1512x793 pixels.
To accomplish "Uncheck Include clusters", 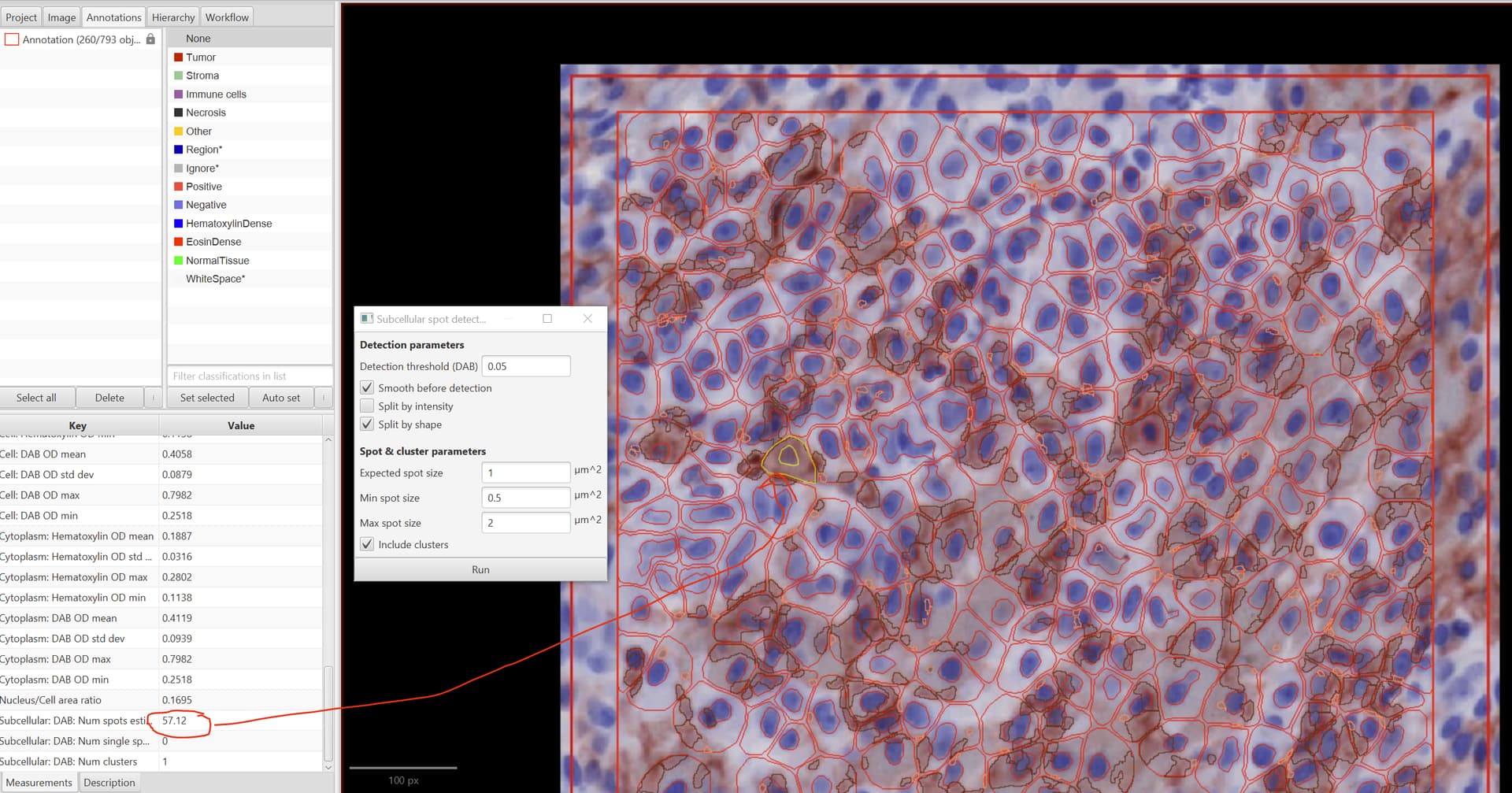I will (367, 543).
